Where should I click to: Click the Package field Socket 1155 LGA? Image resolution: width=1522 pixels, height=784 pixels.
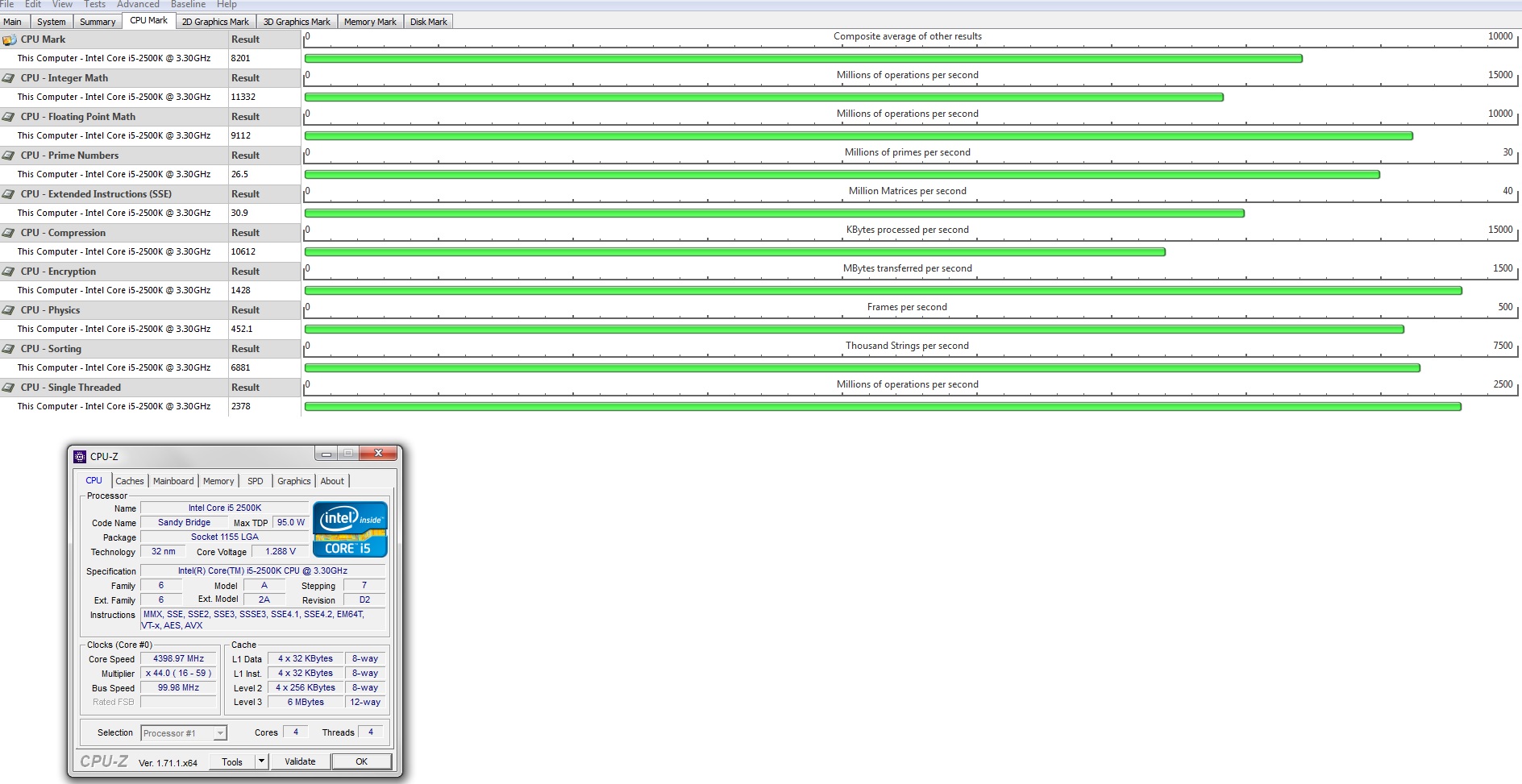click(x=225, y=537)
